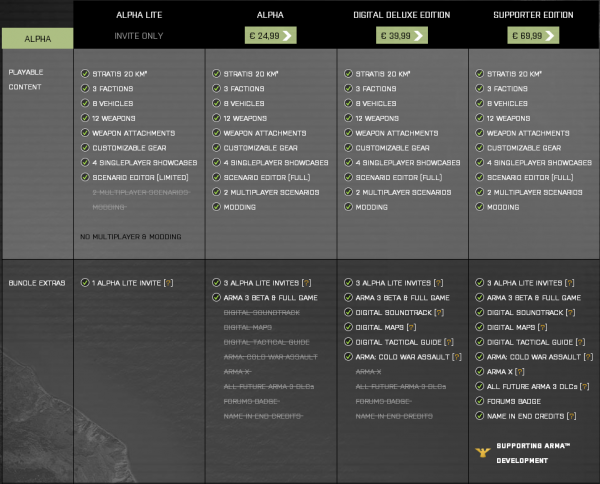Click Alpha column's SCENARIO EDITOR (FULL) text
This screenshot has height=484, width=600.
click(x=267, y=178)
